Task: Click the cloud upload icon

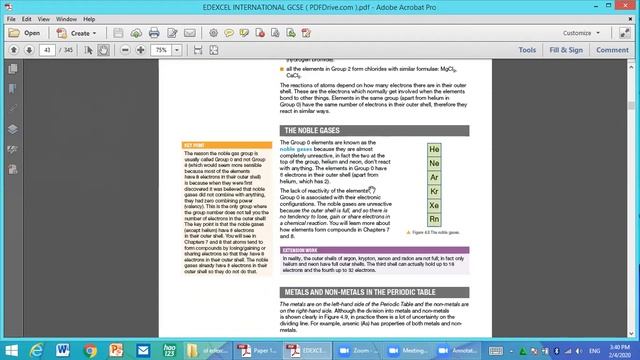Action: (136, 33)
